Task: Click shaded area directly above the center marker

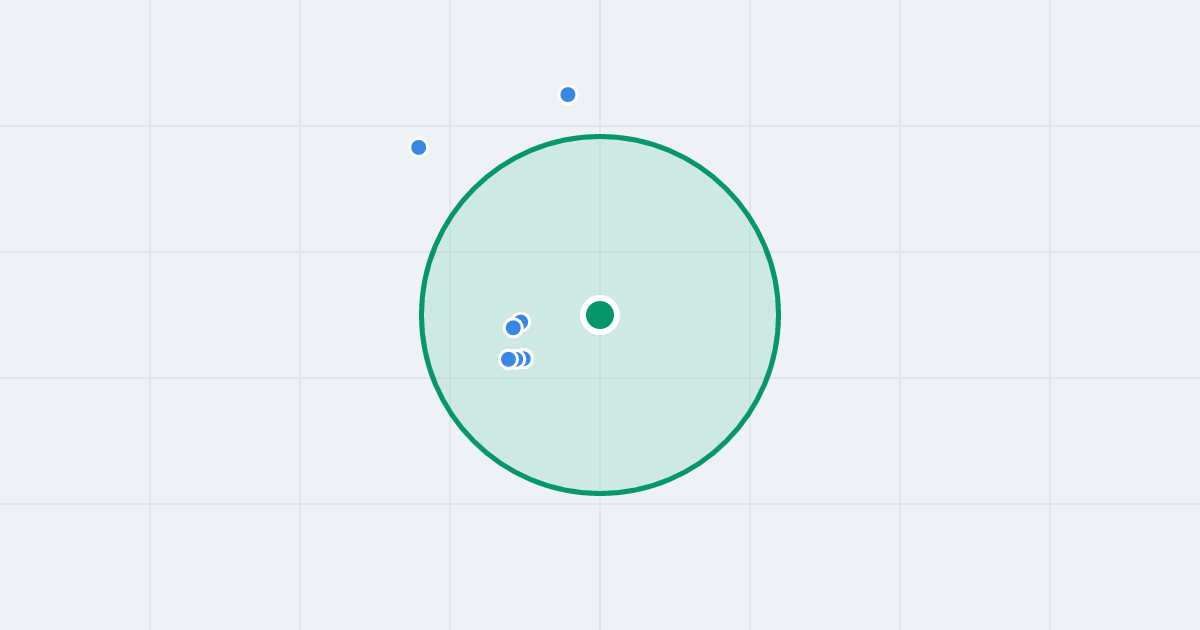Action: pyautogui.click(x=600, y=220)
